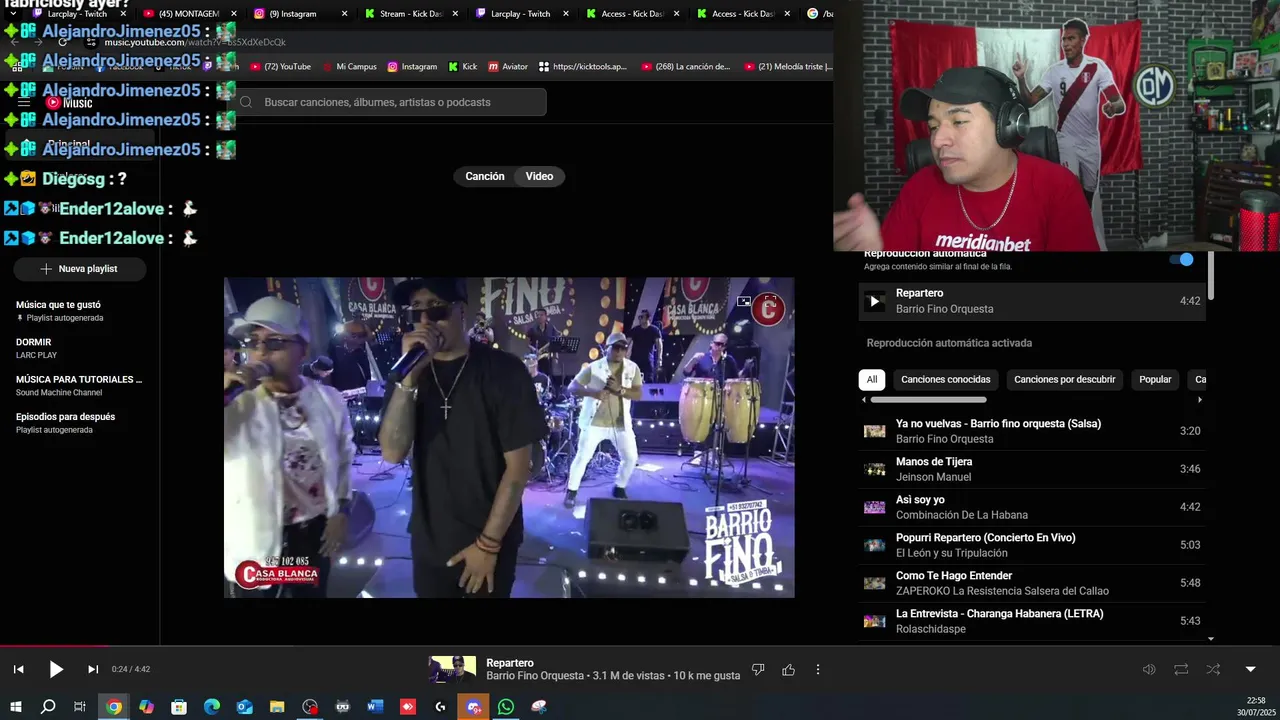The image size is (1280, 720).
Task: Open Microsoft Edge from taskbar
Action: click(212, 707)
